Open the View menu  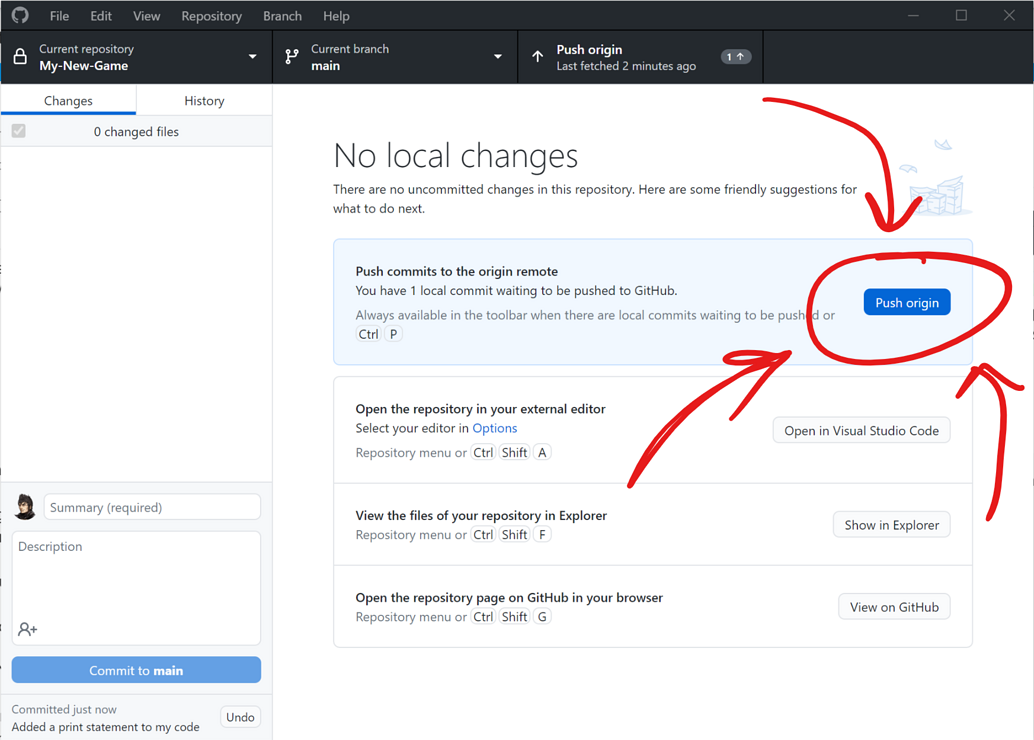(146, 16)
